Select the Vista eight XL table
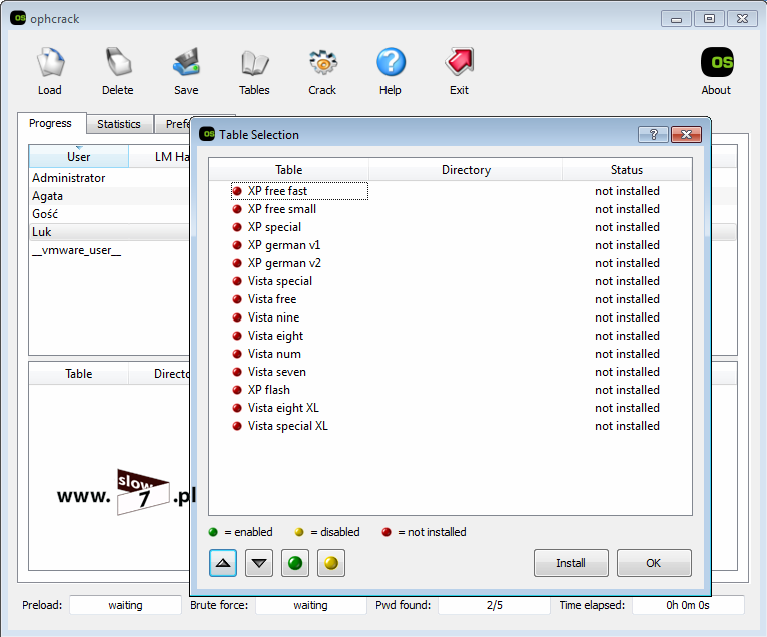767x637 pixels. (x=451, y=408)
